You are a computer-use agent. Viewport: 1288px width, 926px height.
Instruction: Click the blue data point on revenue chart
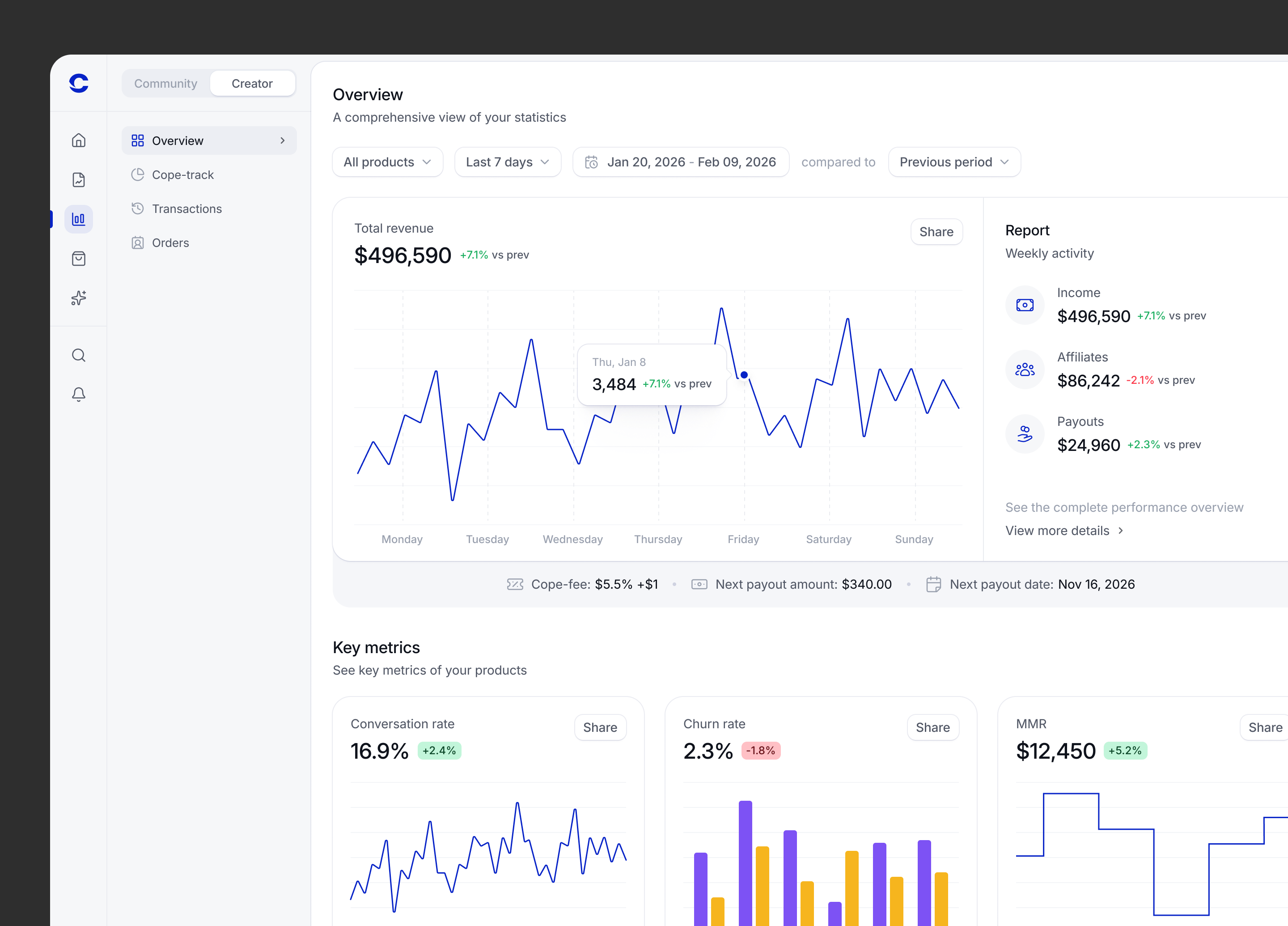pyautogui.click(x=744, y=375)
